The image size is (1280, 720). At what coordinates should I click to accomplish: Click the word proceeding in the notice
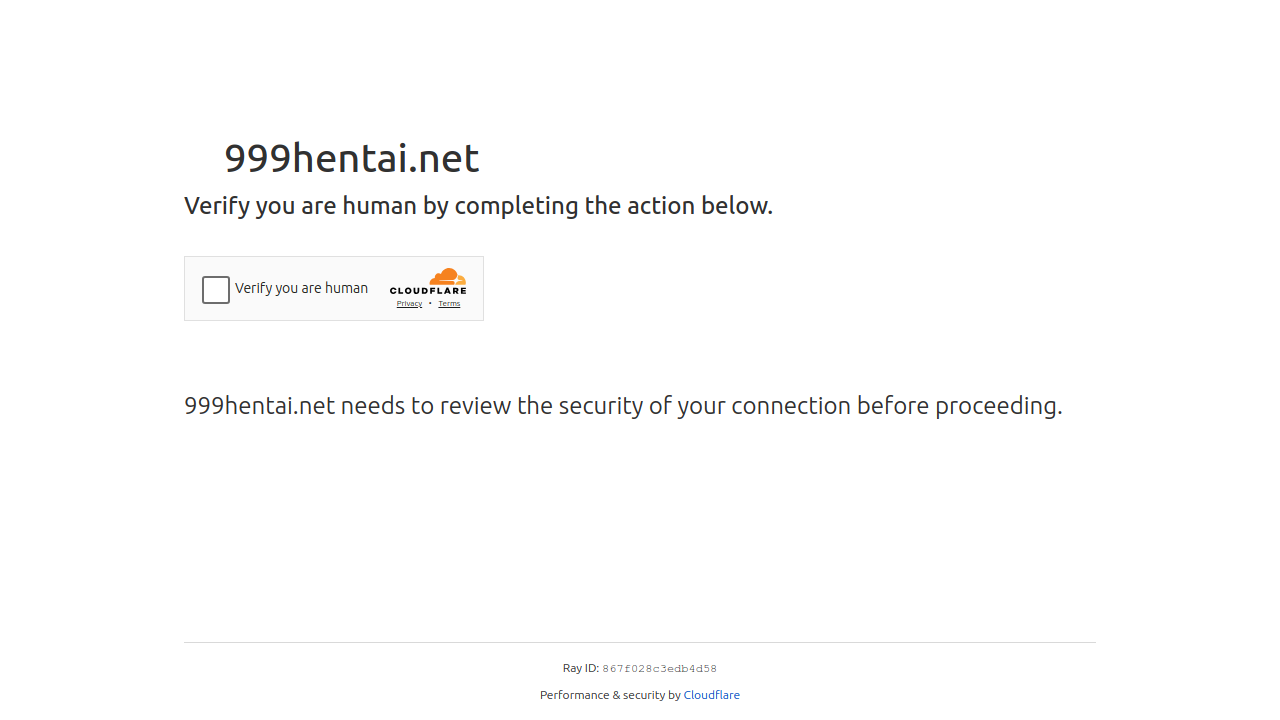point(998,406)
